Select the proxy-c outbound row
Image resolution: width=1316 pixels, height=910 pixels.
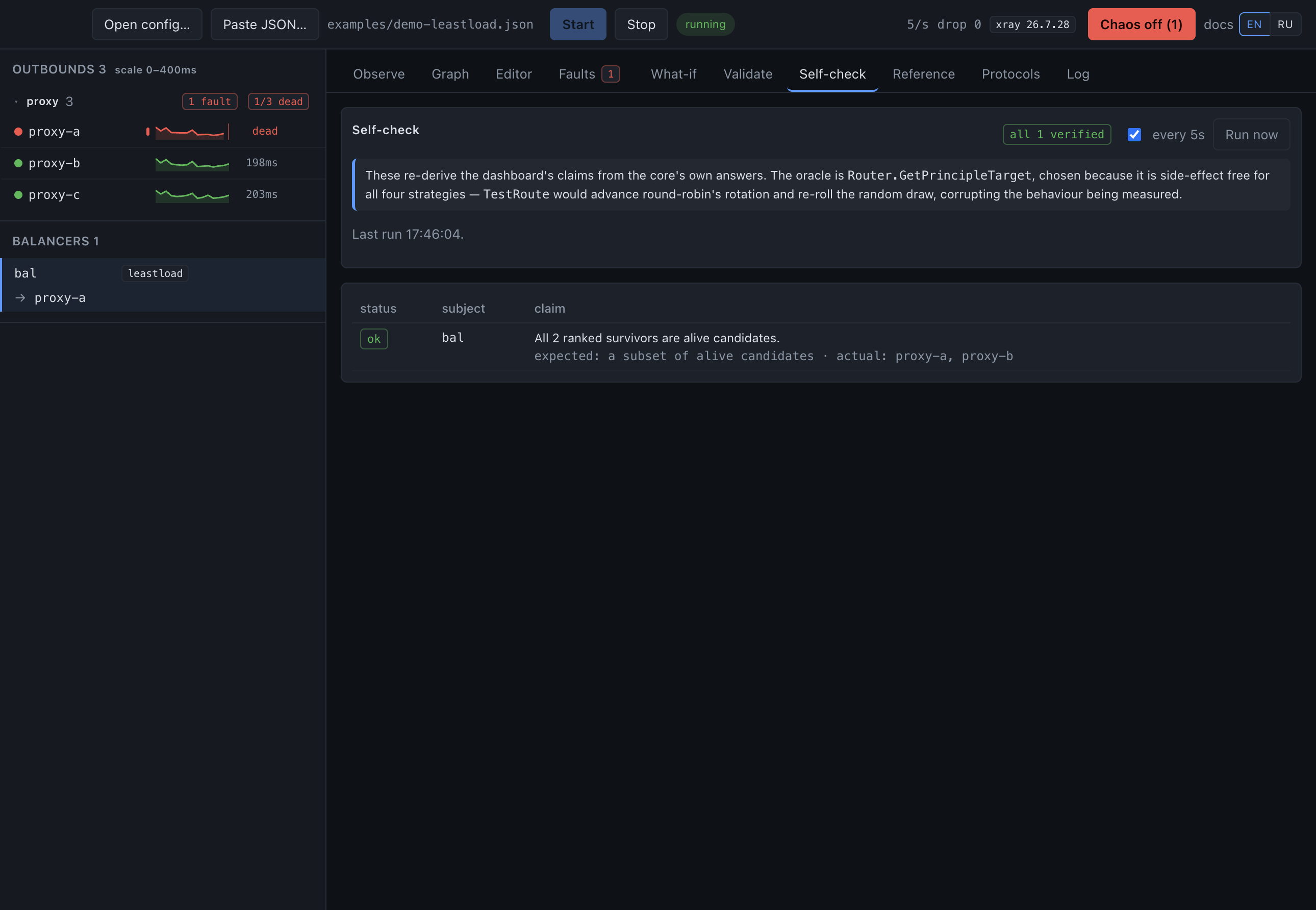(x=163, y=195)
